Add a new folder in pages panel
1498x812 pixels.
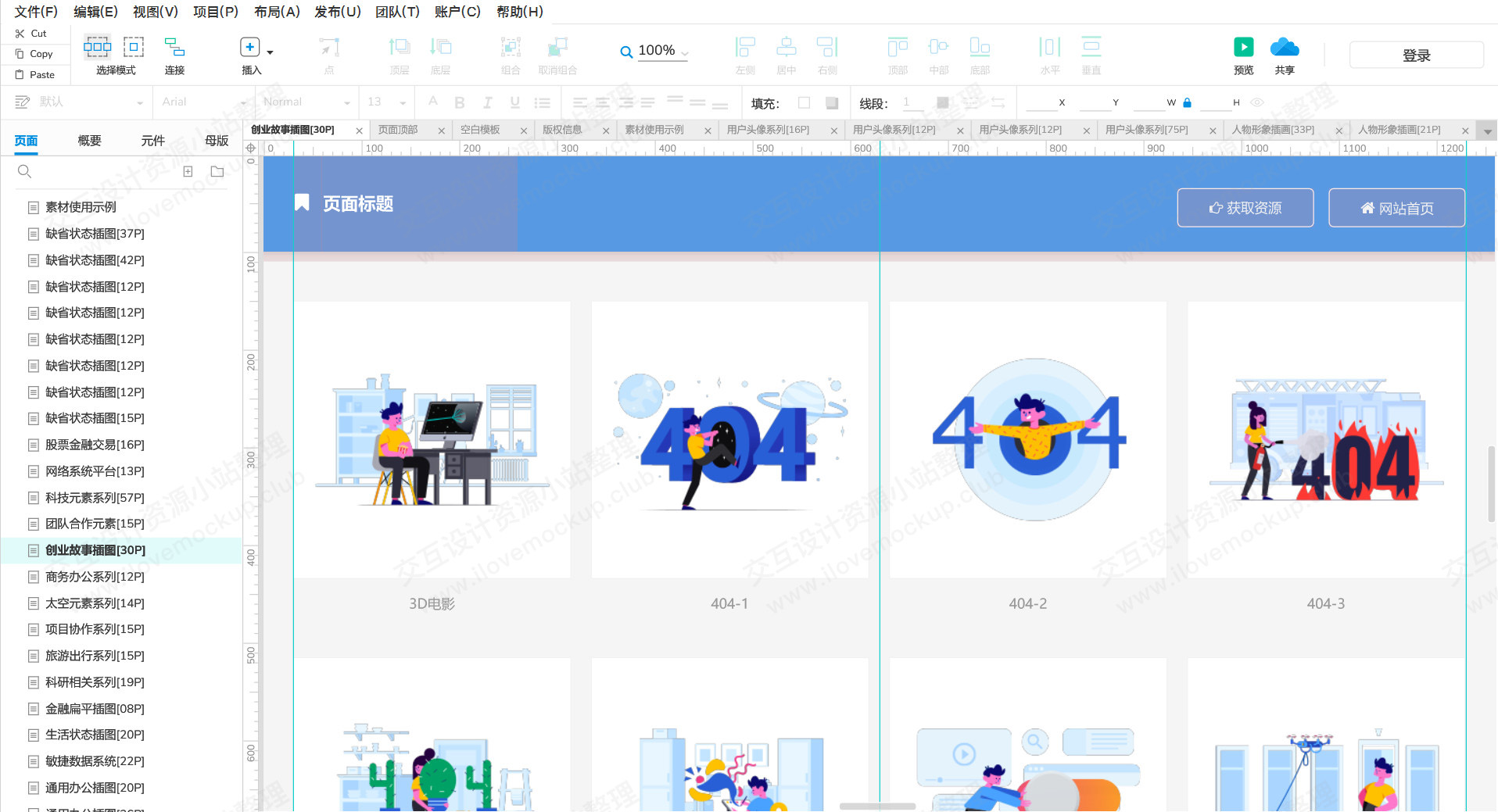coord(217,171)
